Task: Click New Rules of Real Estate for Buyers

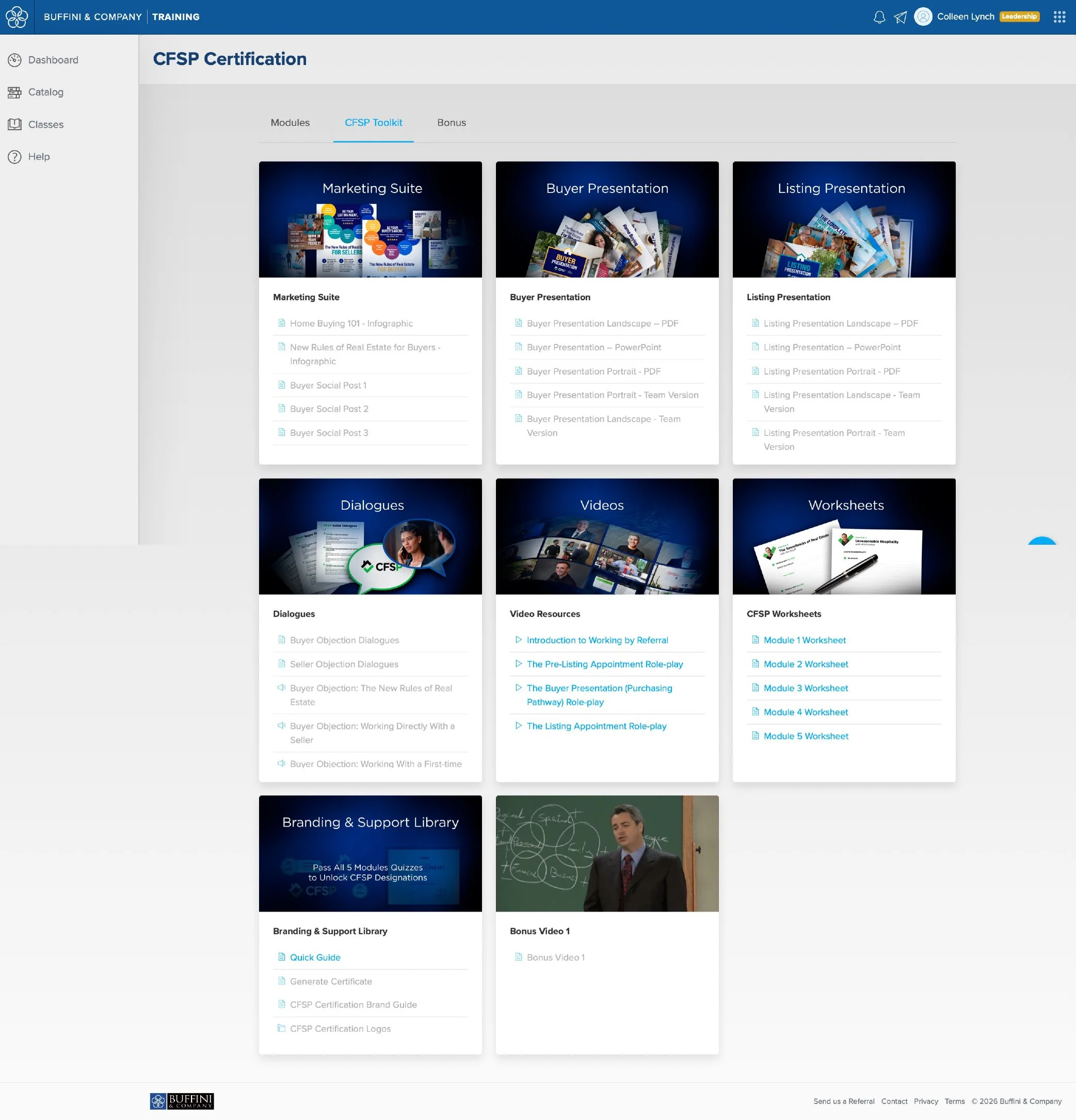Action: pyautogui.click(x=365, y=354)
